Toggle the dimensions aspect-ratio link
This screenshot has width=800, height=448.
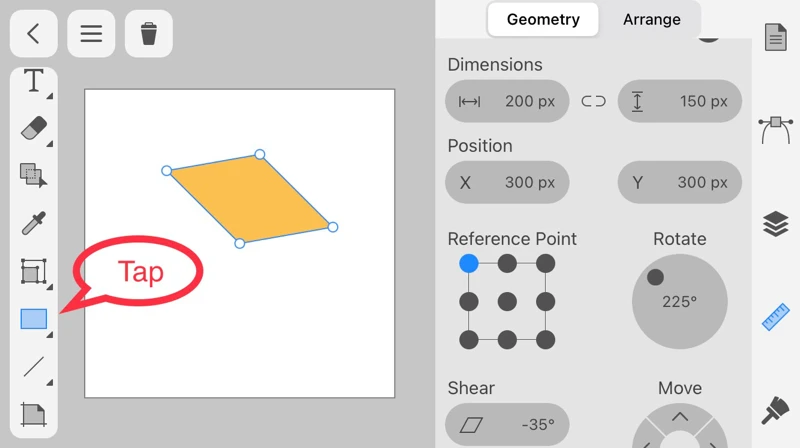(x=594, y=101)
